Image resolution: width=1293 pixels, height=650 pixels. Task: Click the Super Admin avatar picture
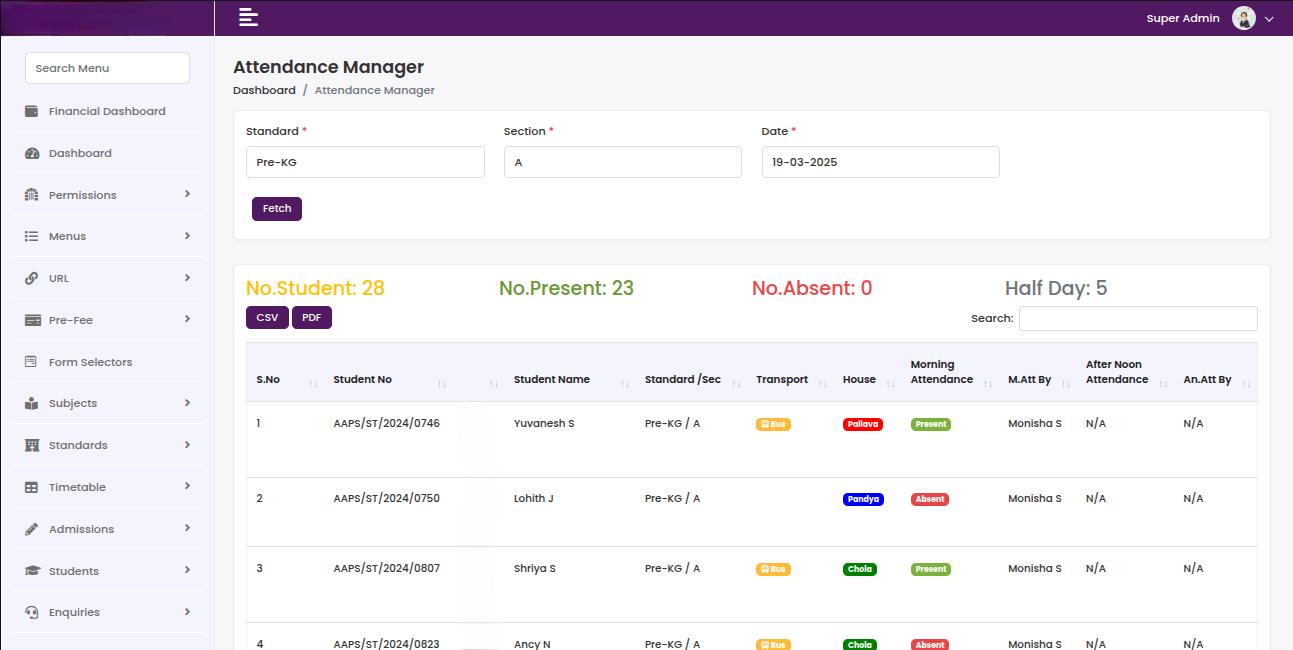[x=1244, y=18]
